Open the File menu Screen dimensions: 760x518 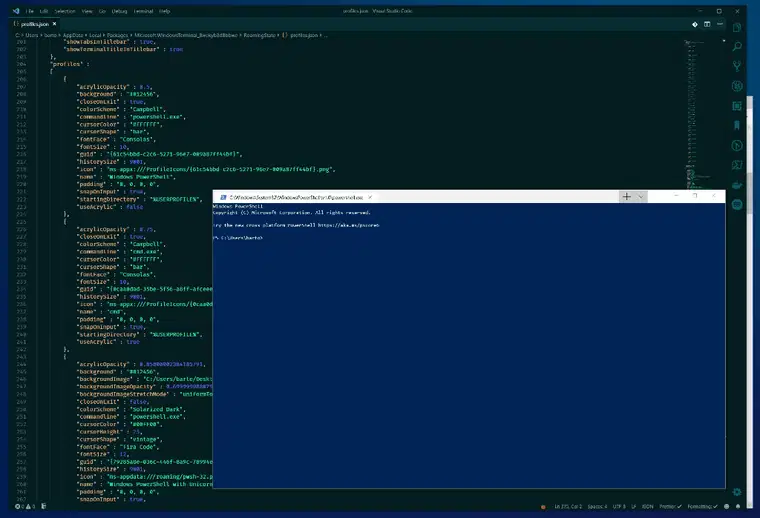[x=30, y=11]
